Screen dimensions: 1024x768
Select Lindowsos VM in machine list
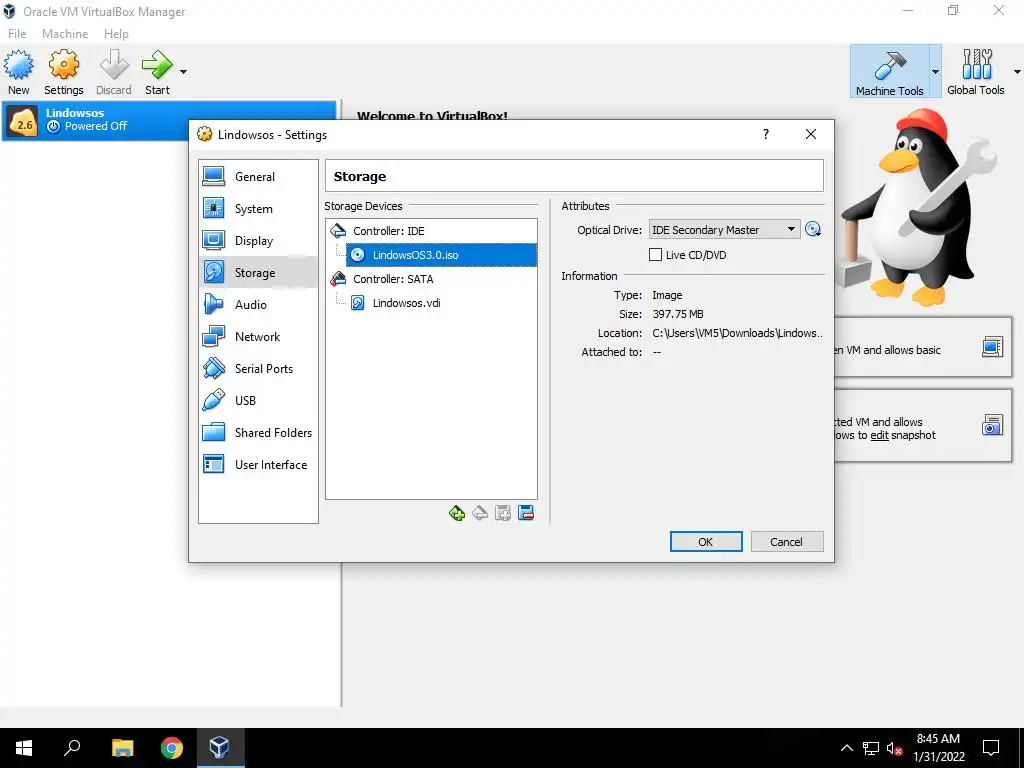click(168, 120)
